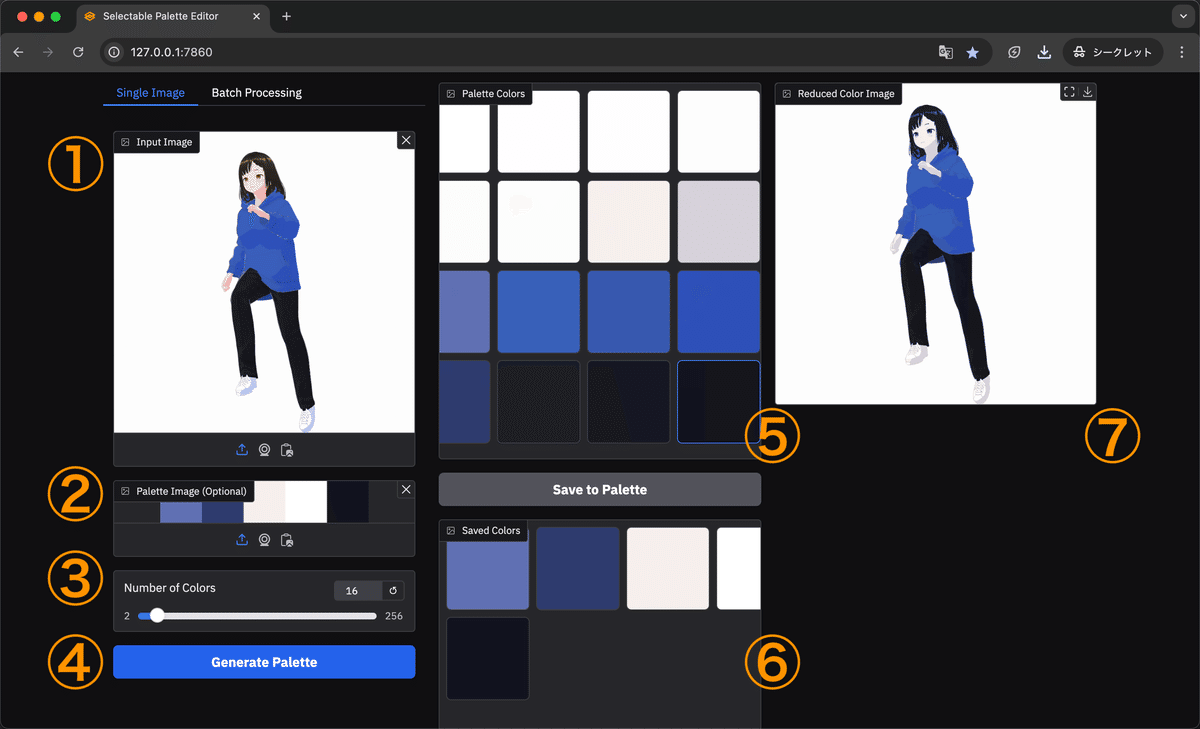Upload an image via the Input Image upload icon
The height and width of the screenshot is (729, 1200).
click(241, 449)
